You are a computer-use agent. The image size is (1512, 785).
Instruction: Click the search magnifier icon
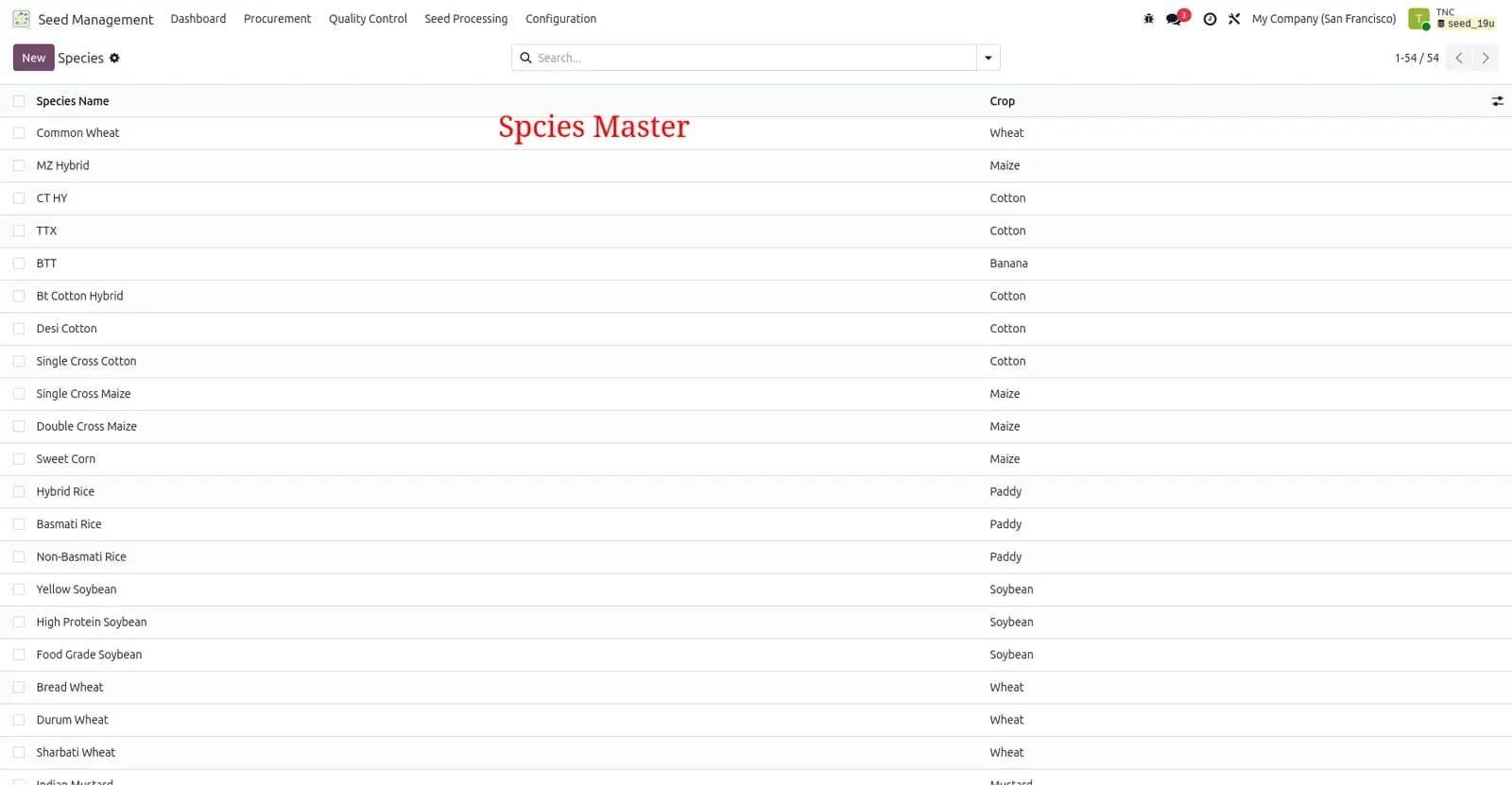click(525, 58)
